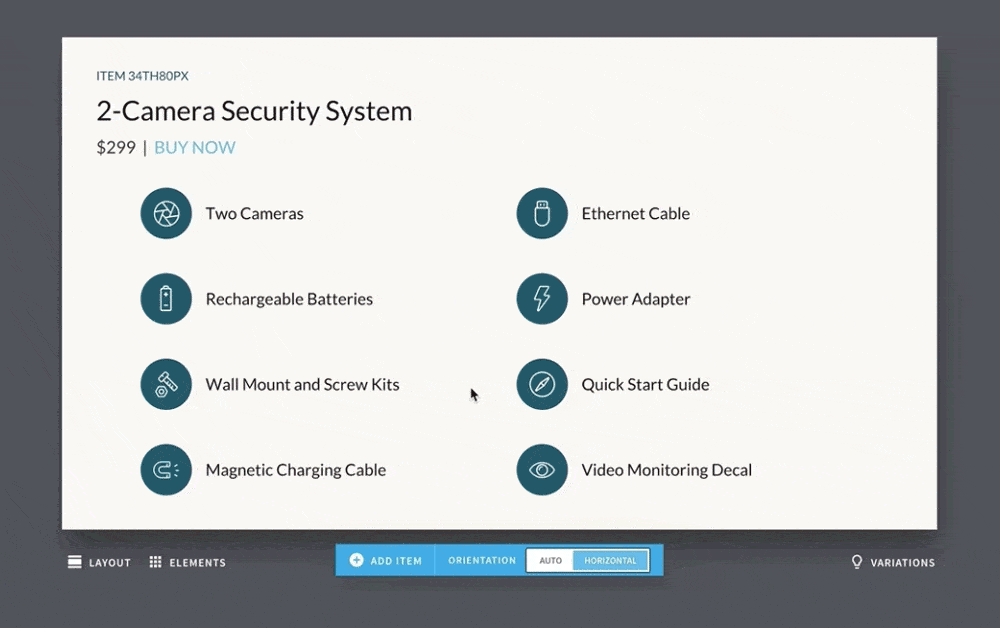Click the camera aperture icon beside Two Cameras
The image size is (1000, 628).
coord(166,213)
